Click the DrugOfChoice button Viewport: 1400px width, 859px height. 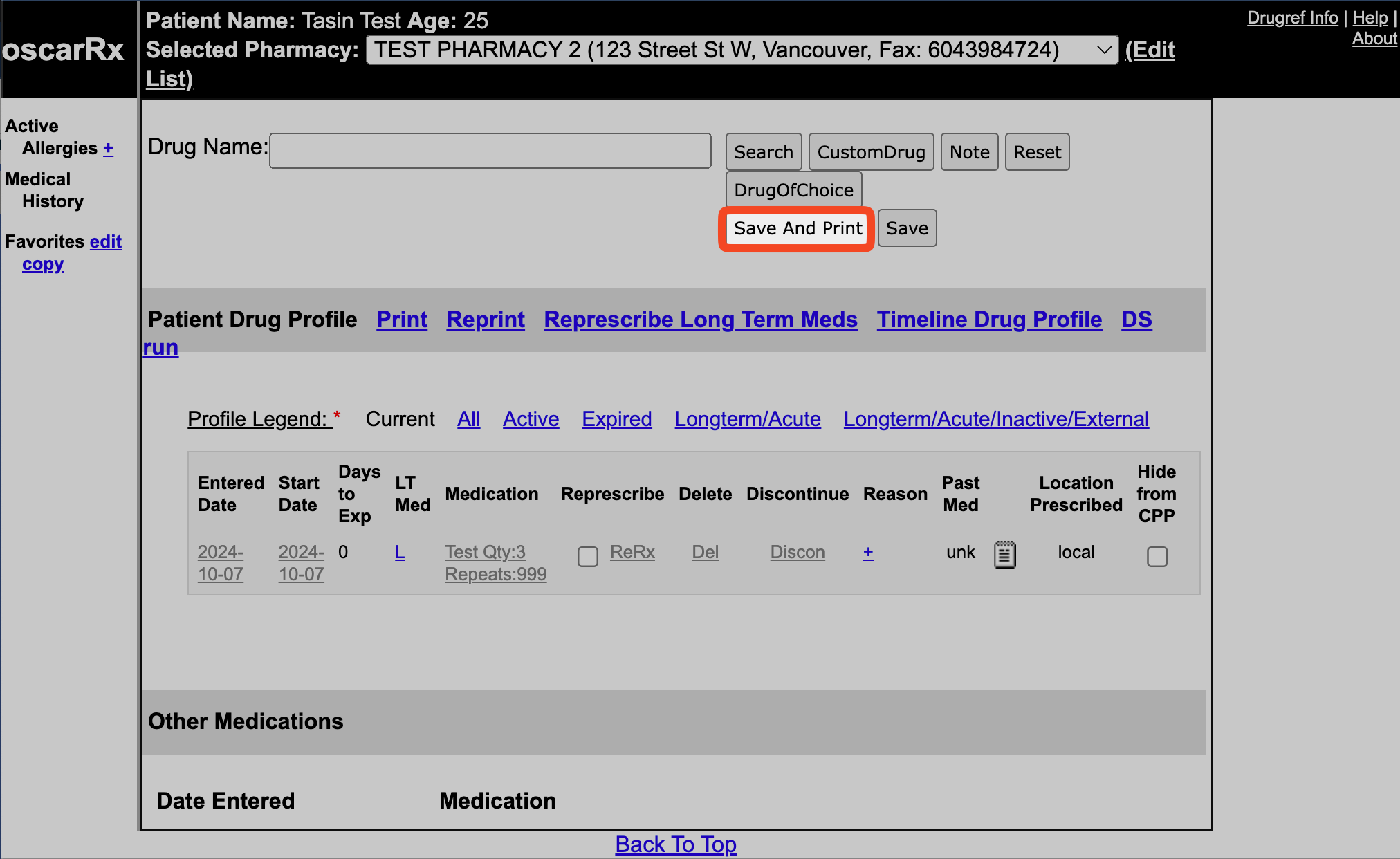click(x=793, y=190)
